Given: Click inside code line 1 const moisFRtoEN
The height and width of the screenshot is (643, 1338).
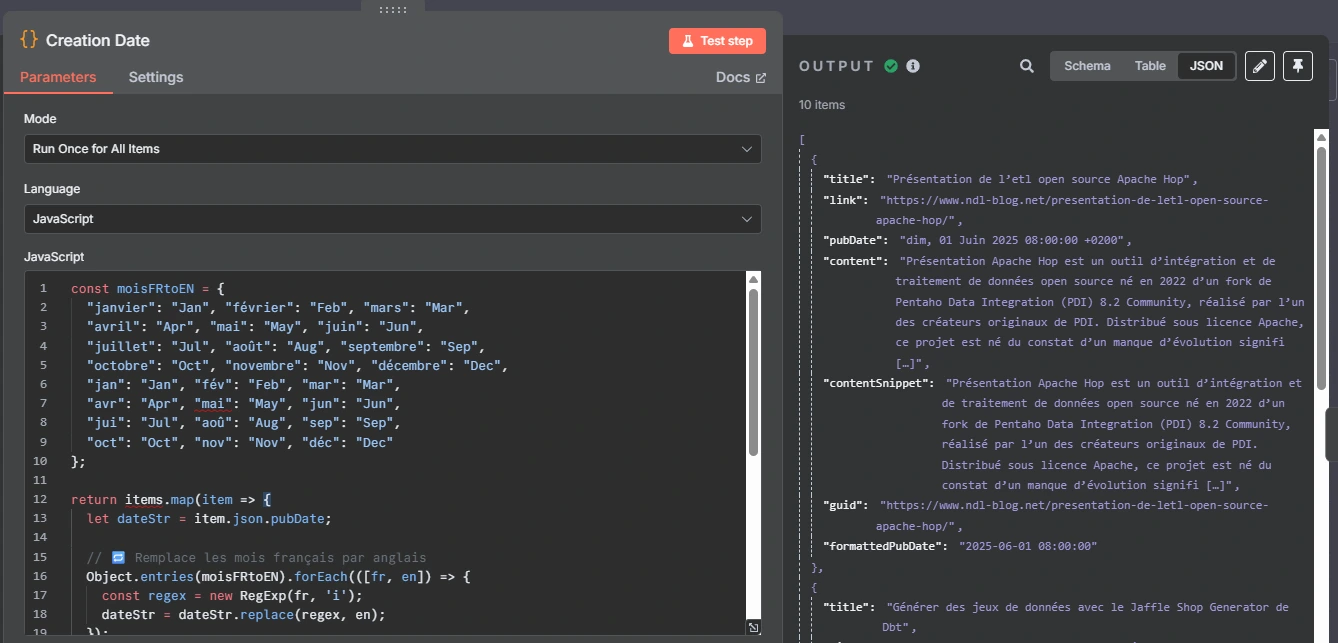Looking at the screenshot, I should [x=147, y=289].
